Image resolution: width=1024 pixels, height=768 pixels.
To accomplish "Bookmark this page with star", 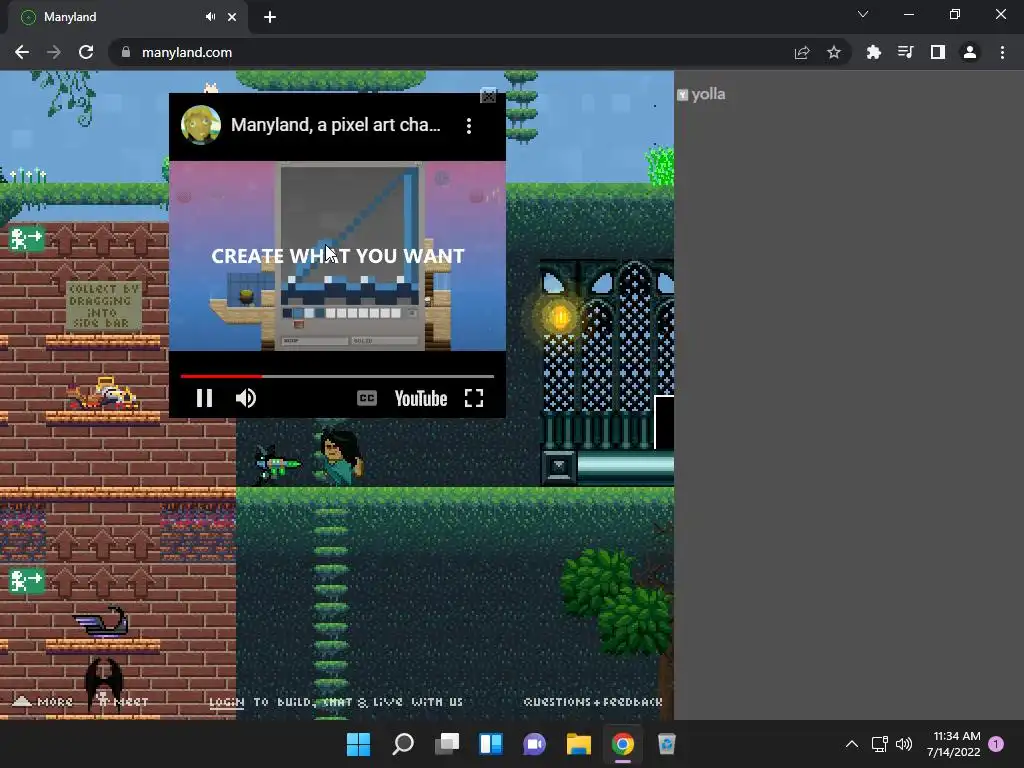I will (x=834, y=52).
